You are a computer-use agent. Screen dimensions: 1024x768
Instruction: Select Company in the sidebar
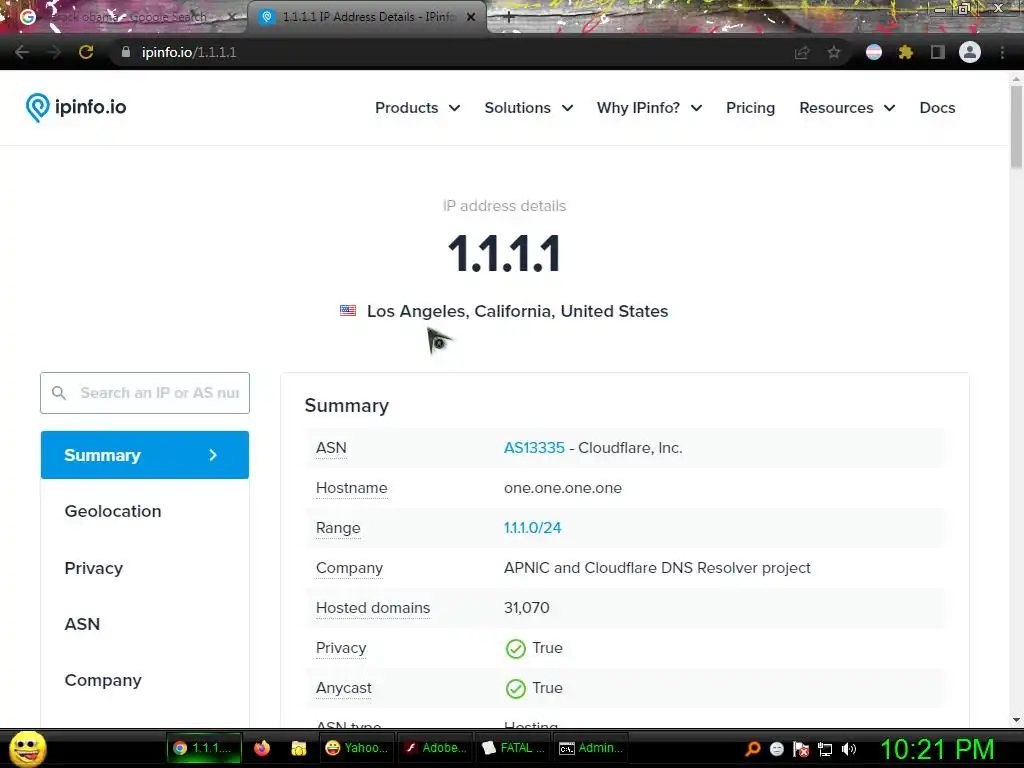(x=103, y=680)
